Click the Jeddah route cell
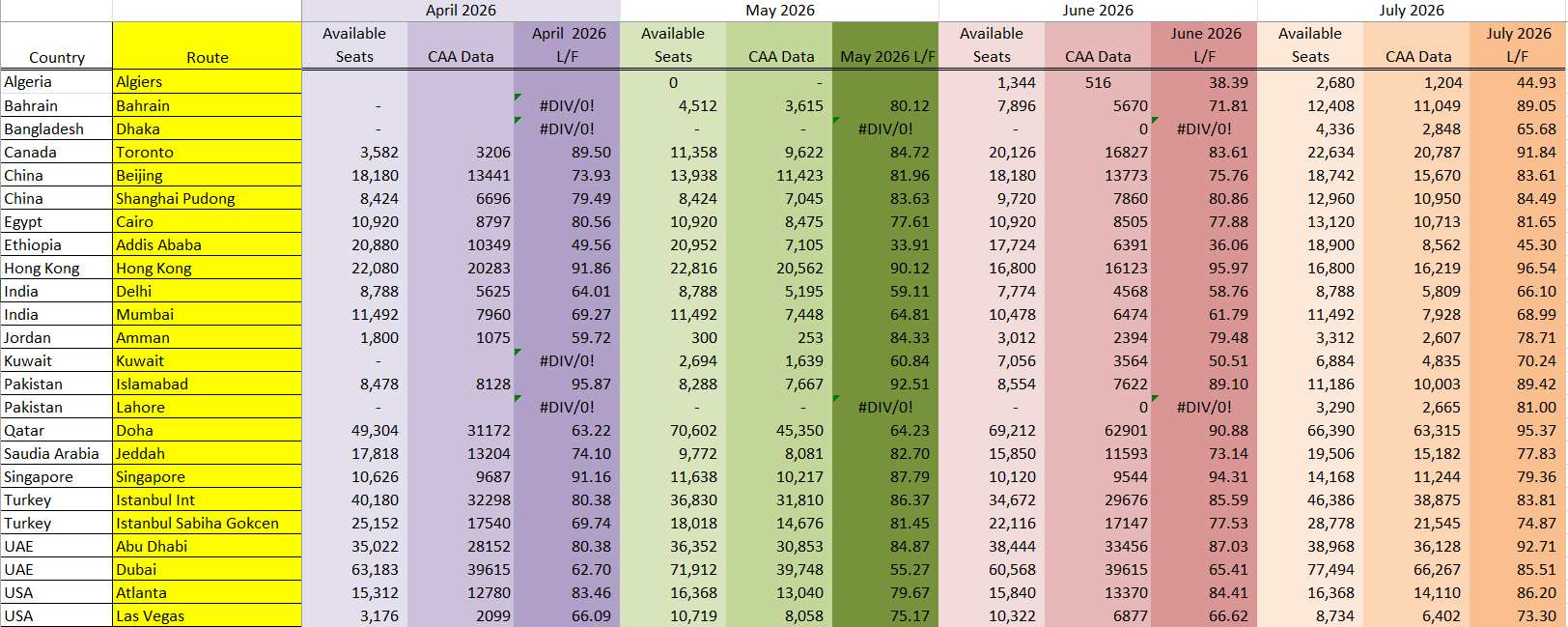This screenshot has height=627, width=1568. (208, 453)
